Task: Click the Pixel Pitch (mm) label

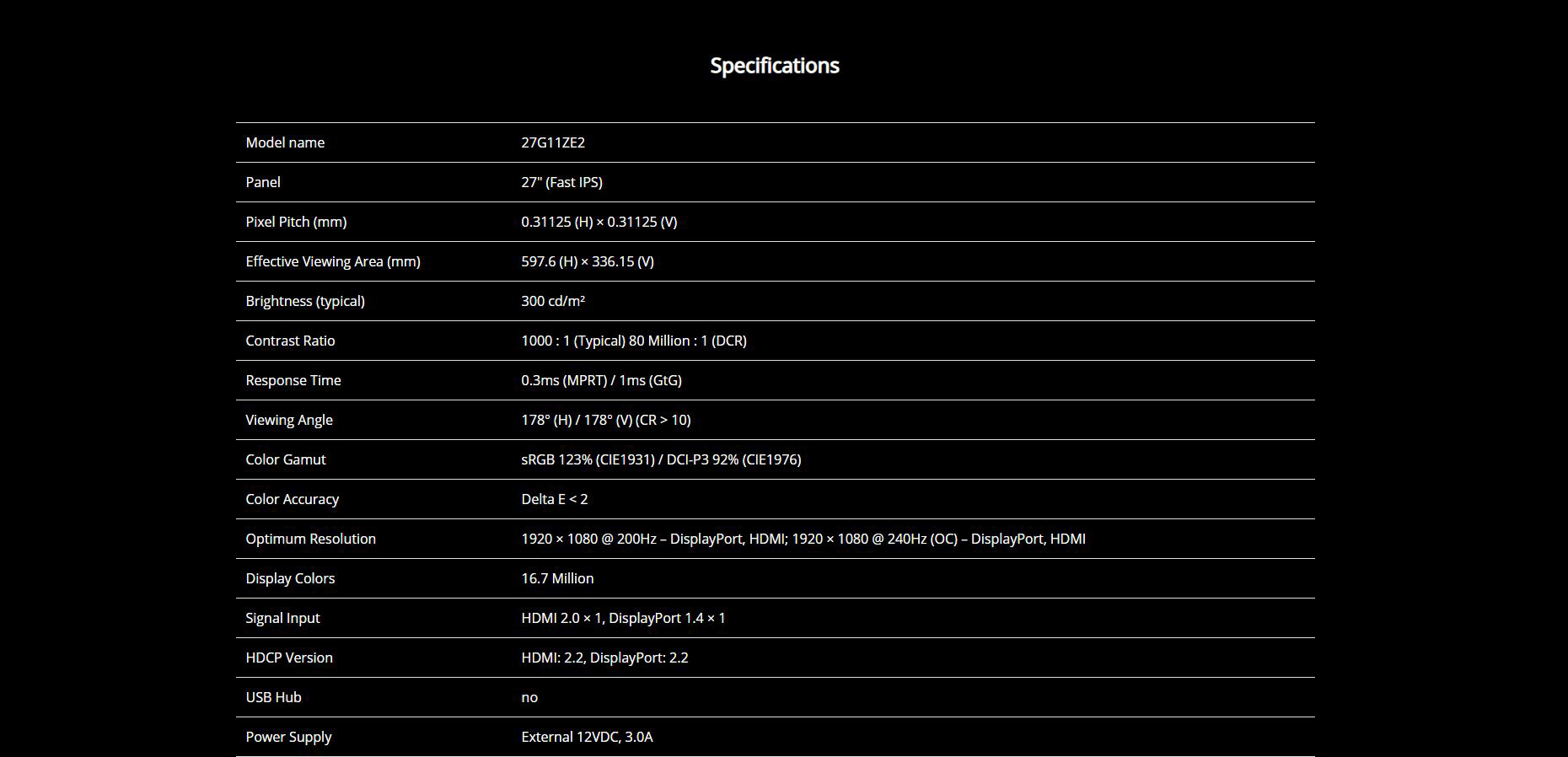Action: pyautogui.click(x=296, y=222)
